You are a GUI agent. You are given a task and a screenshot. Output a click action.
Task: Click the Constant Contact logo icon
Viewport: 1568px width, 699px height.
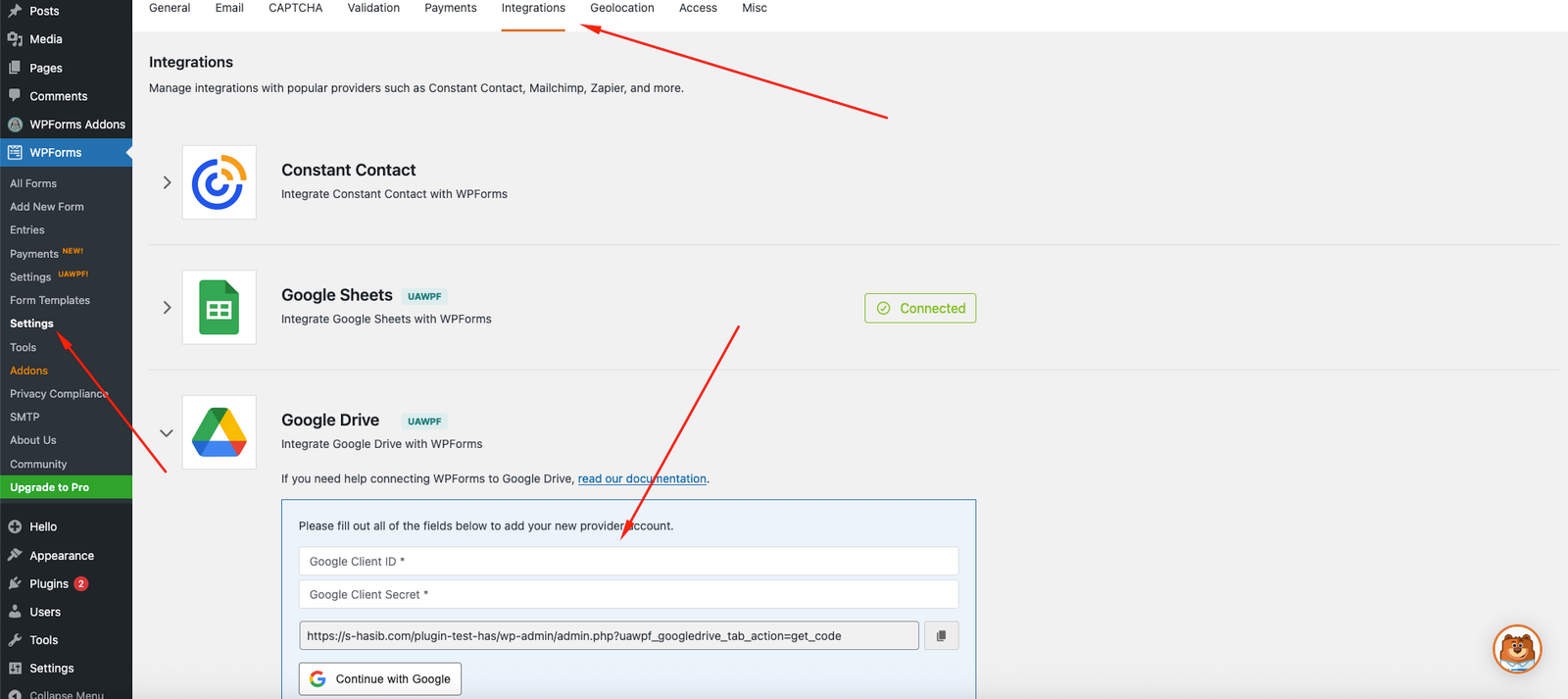(x=219, y=182)
